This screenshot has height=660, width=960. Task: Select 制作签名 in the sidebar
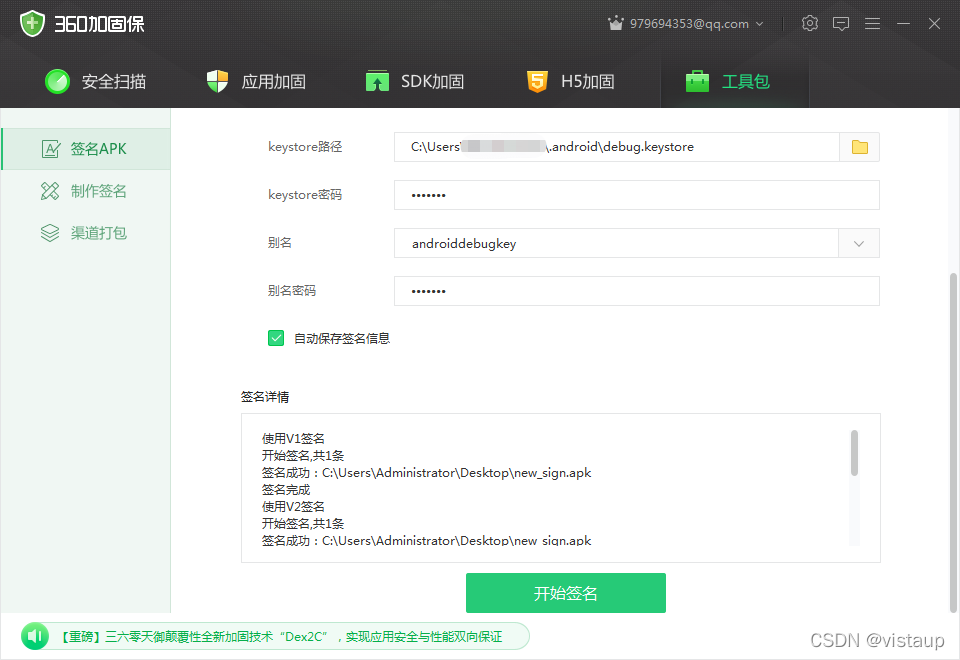[x=86, y=191]
